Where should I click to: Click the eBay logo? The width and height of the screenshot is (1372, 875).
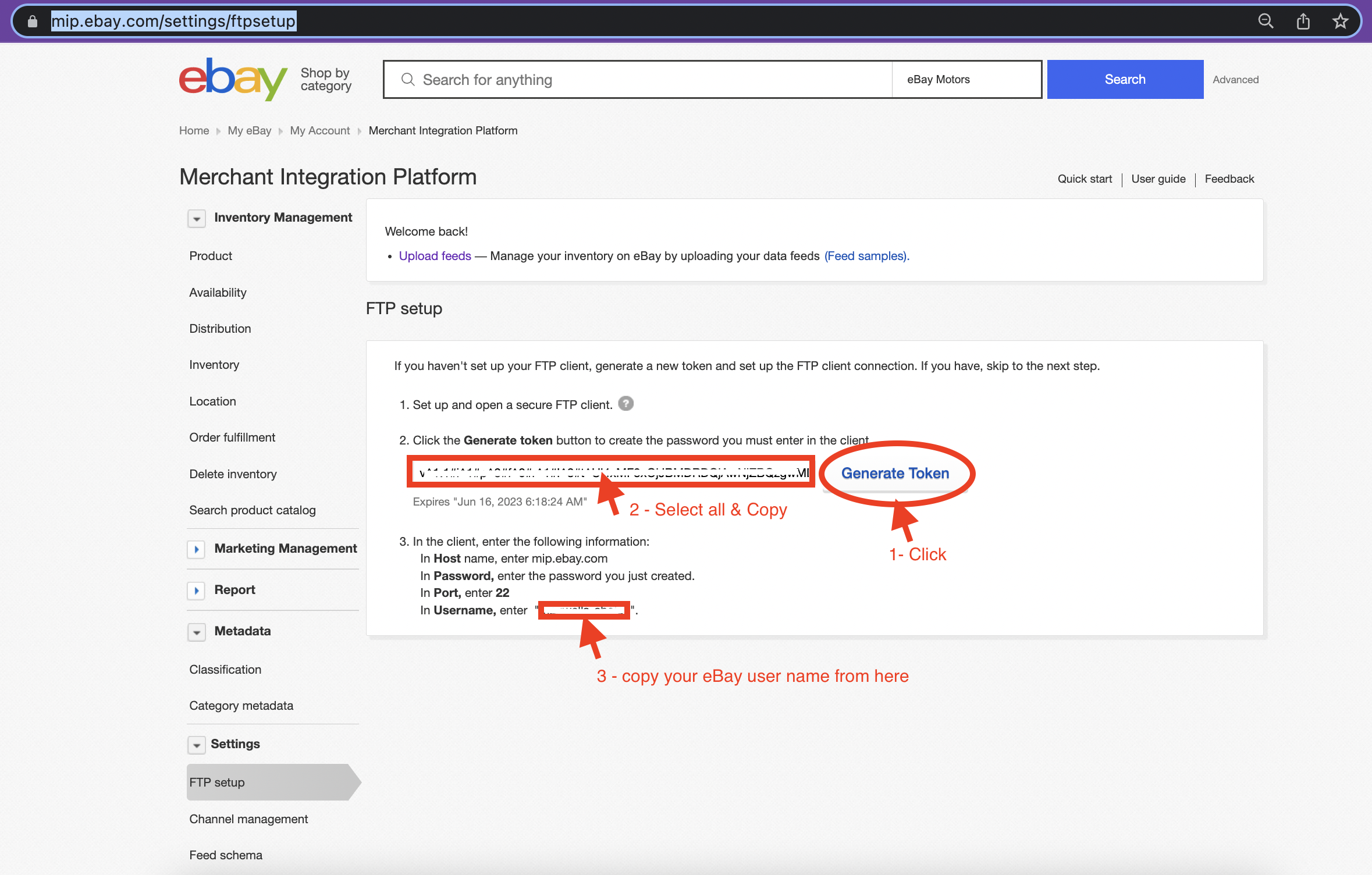tap(233, 79)
